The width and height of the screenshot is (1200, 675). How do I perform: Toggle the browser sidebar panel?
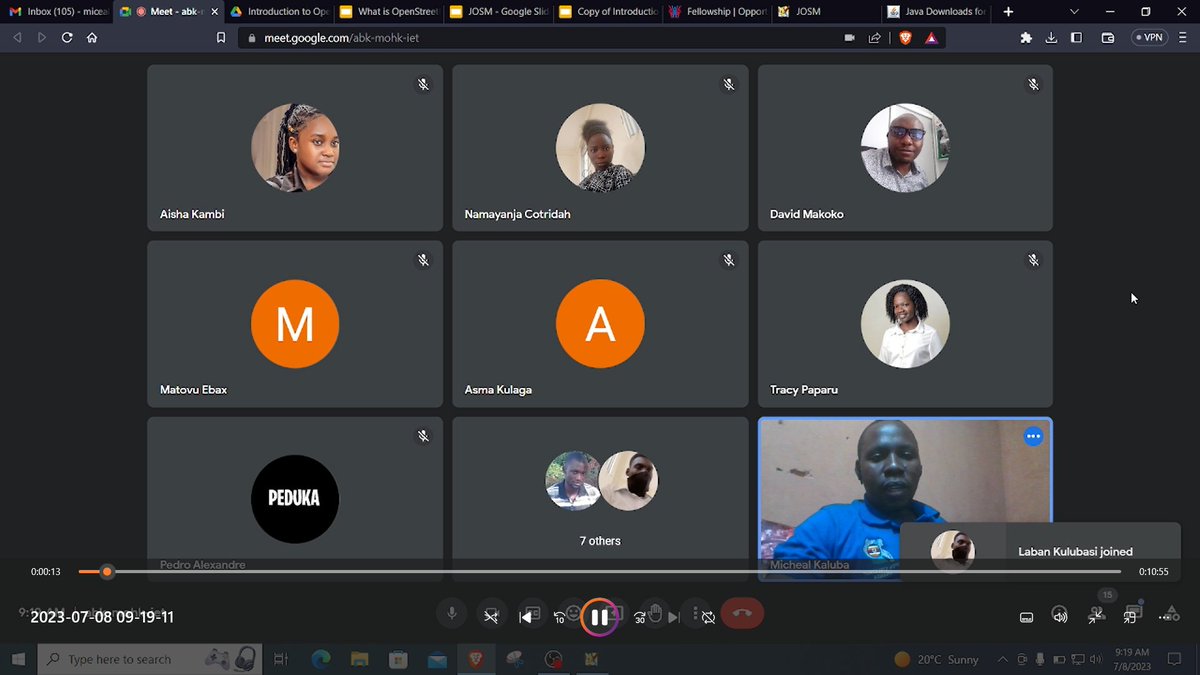1077,38
